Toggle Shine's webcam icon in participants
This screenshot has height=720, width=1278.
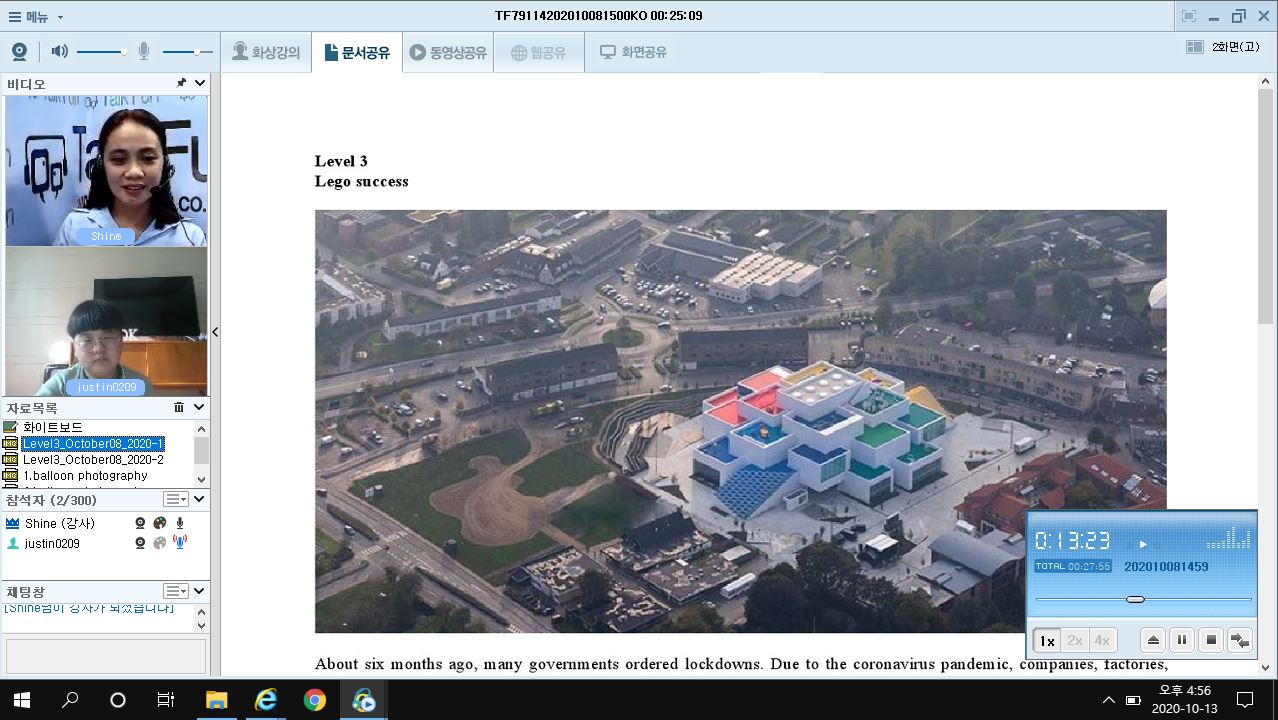coord(141,523)
